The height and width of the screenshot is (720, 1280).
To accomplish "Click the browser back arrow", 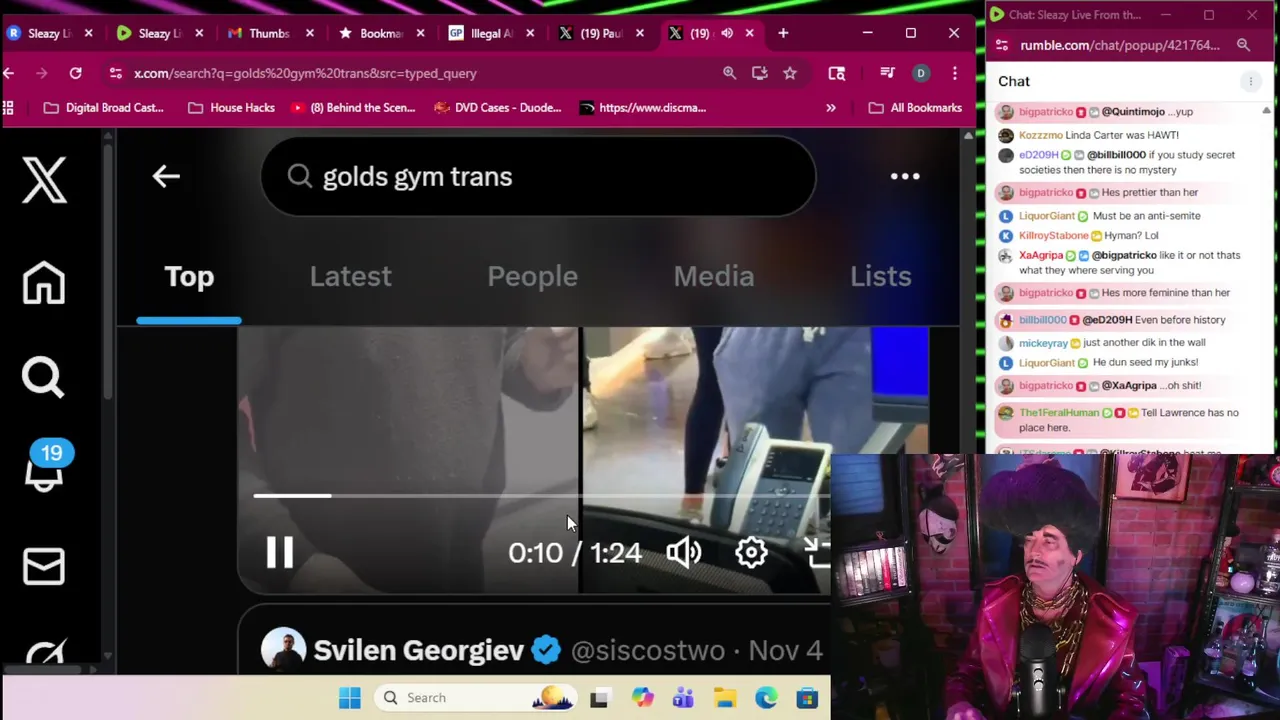I will click(9, 73).
